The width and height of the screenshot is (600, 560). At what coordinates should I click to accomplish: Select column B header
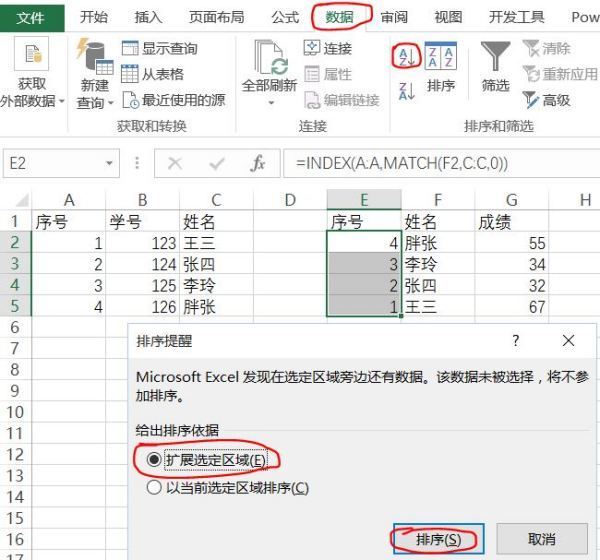(x=142, y=200)
